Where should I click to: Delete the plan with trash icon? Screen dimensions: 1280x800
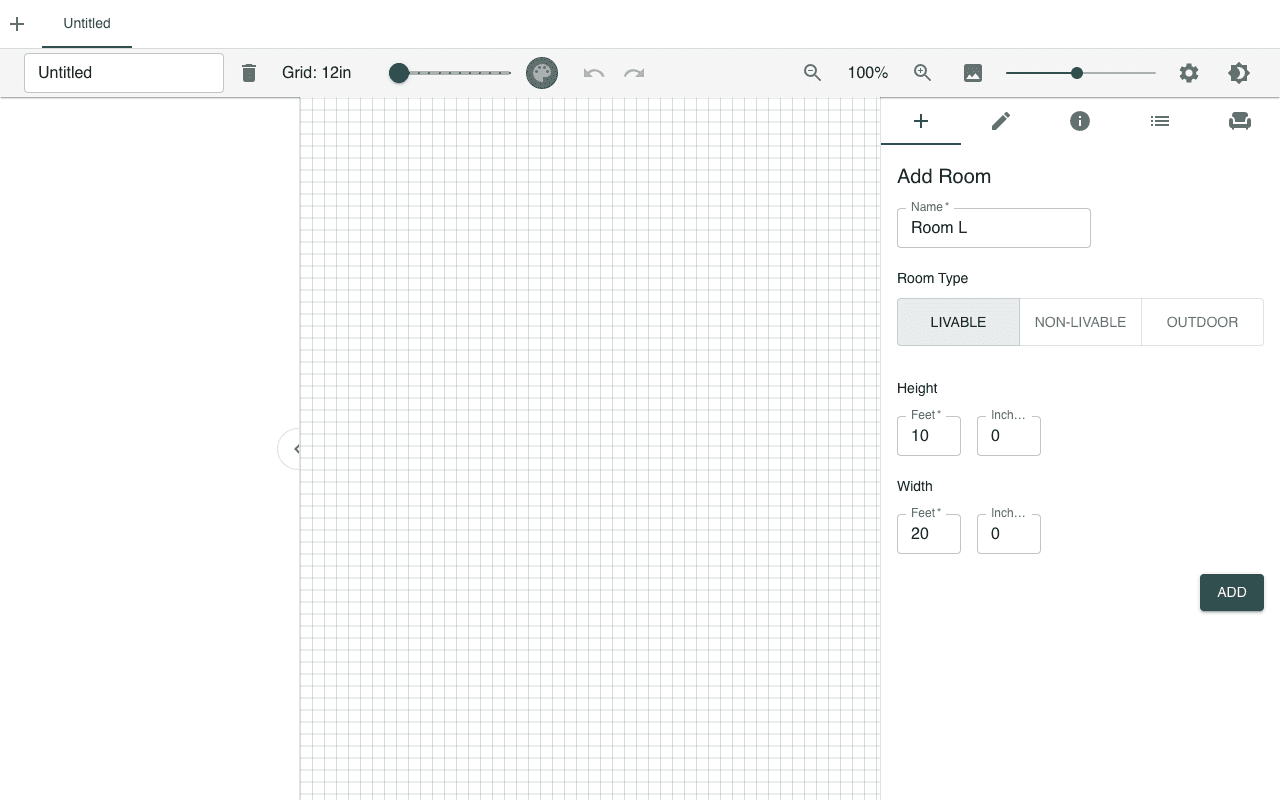tap(249, 73)
